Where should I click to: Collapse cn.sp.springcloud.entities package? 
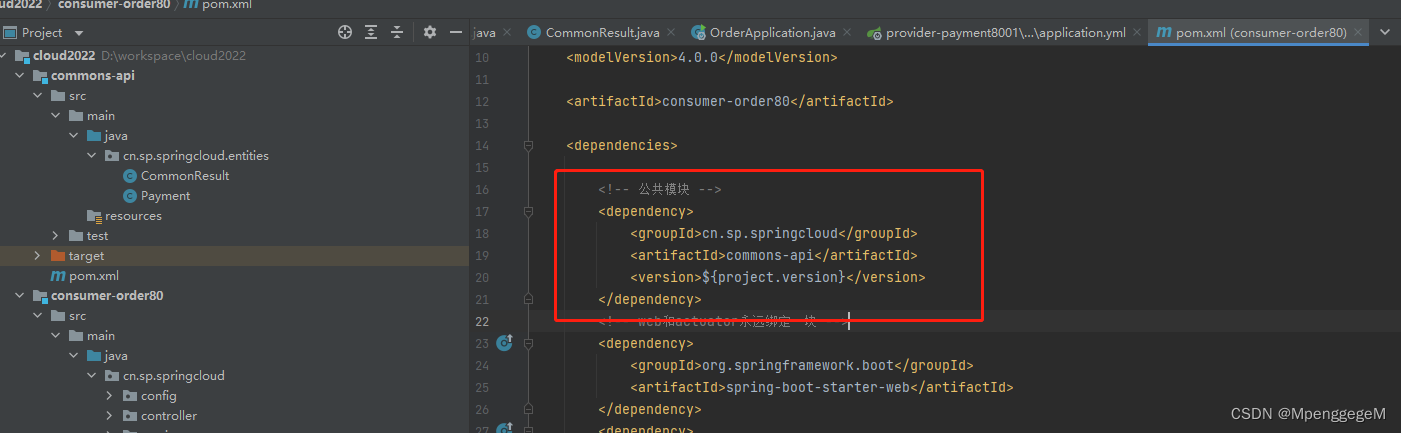point(92,156)
